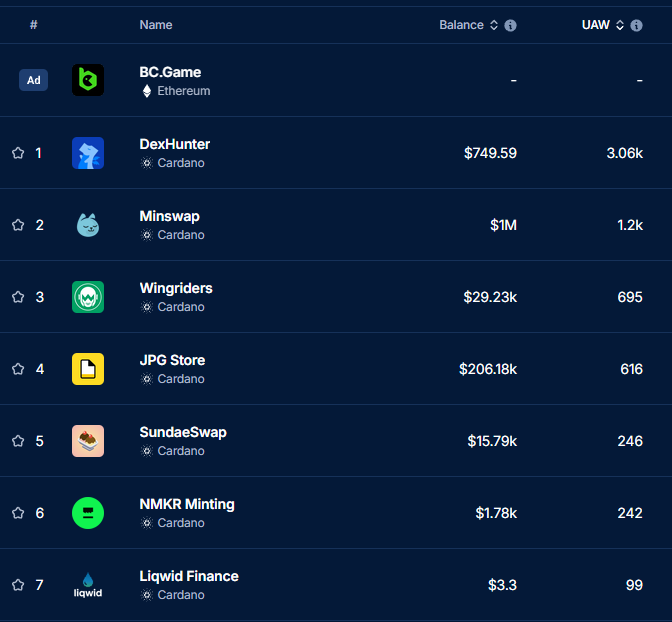Click rank number 1 beside DexHunter

[x=39, y=153]
